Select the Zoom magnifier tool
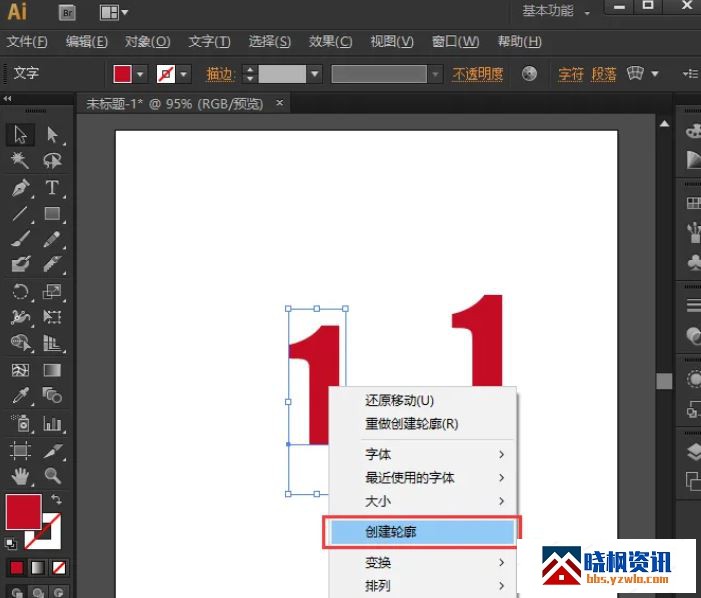Viewport: 701px width, 598px height. [x=52, y=476]
